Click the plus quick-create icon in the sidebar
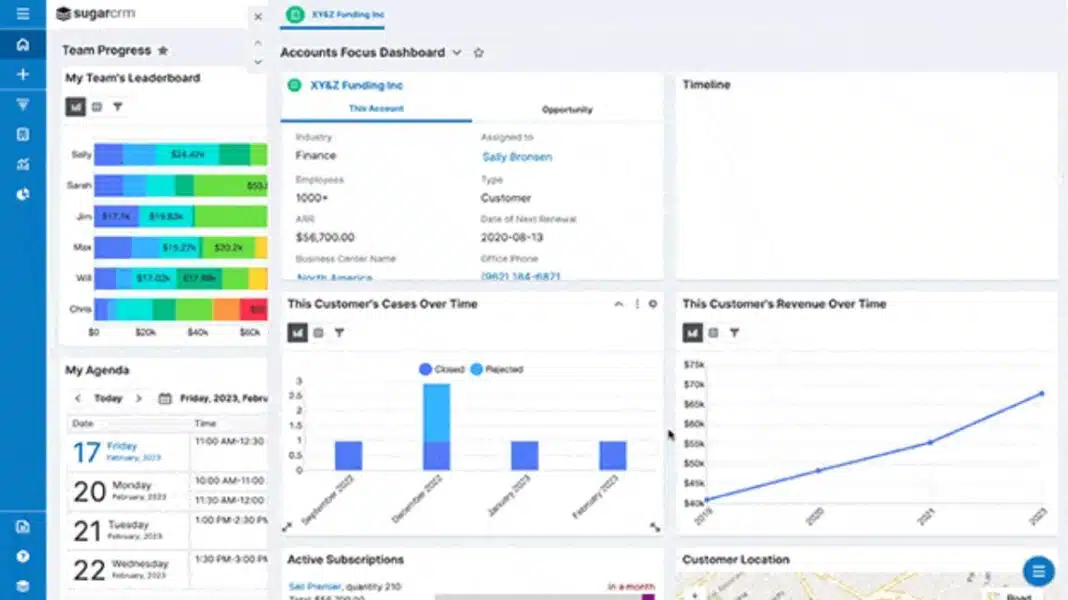 click(22, 75)
